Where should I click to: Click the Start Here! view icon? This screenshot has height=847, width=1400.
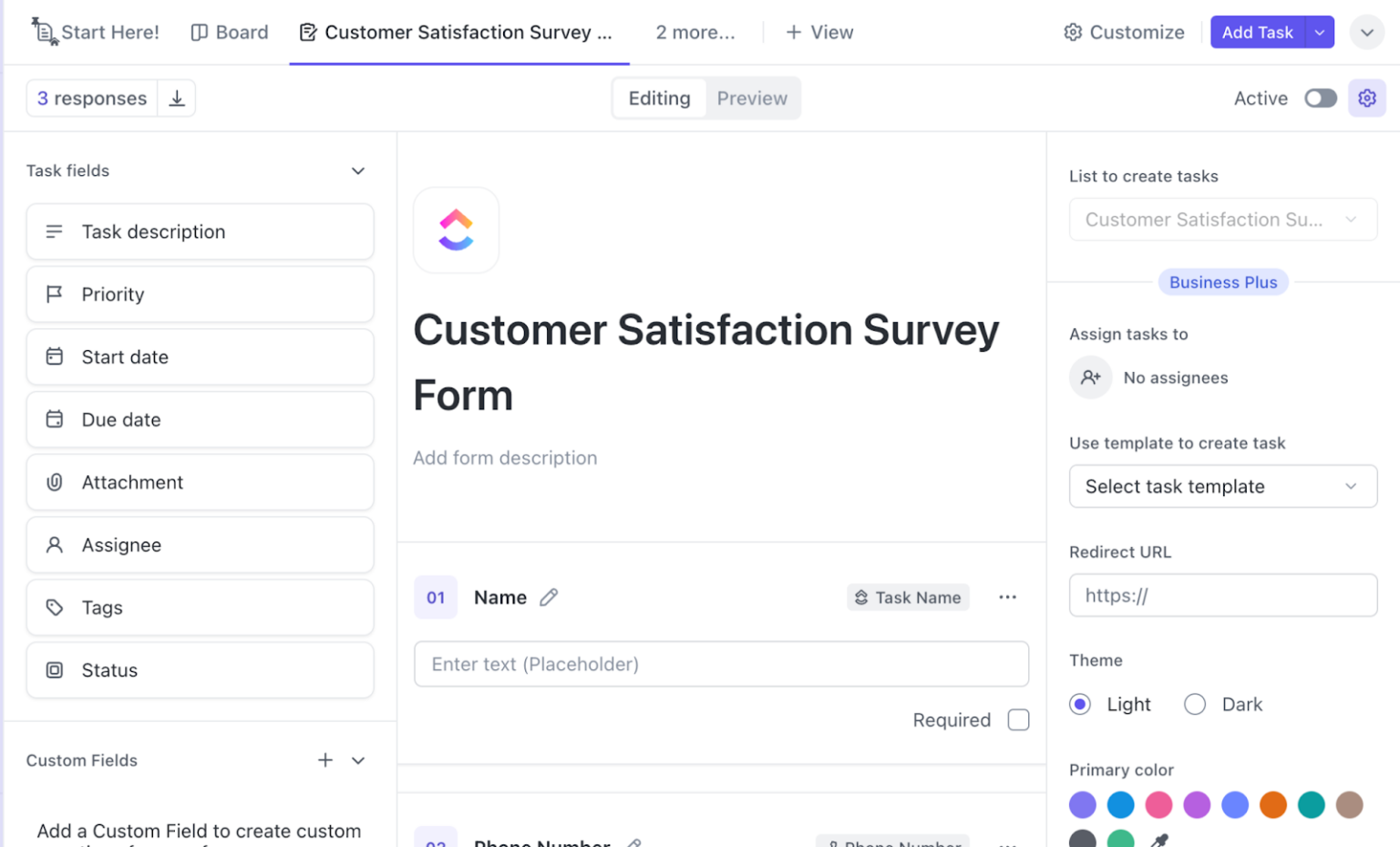click(44, 32)
